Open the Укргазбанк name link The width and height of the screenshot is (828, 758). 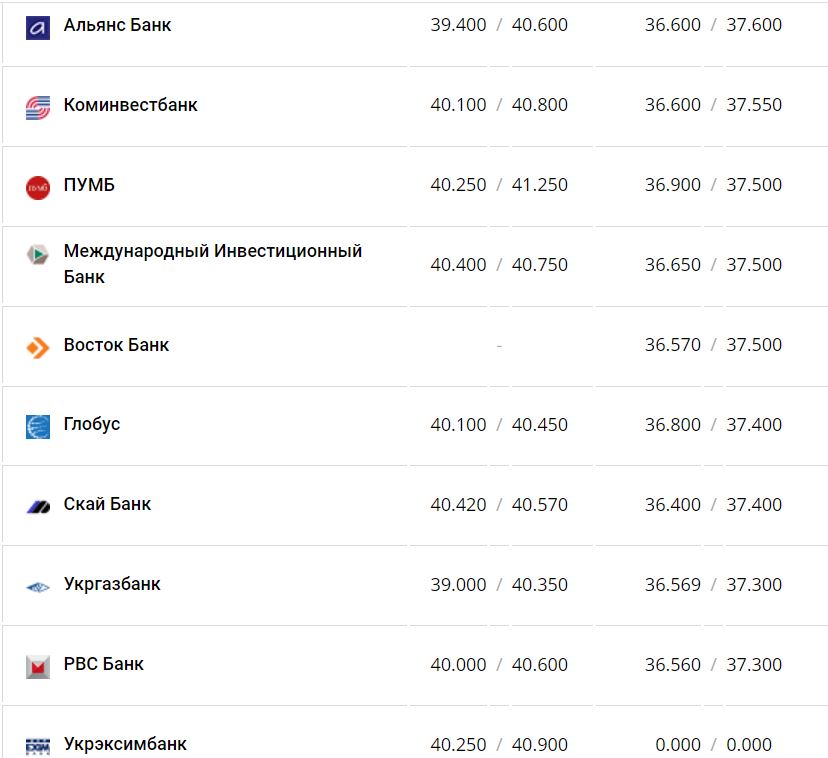(112, 584)
